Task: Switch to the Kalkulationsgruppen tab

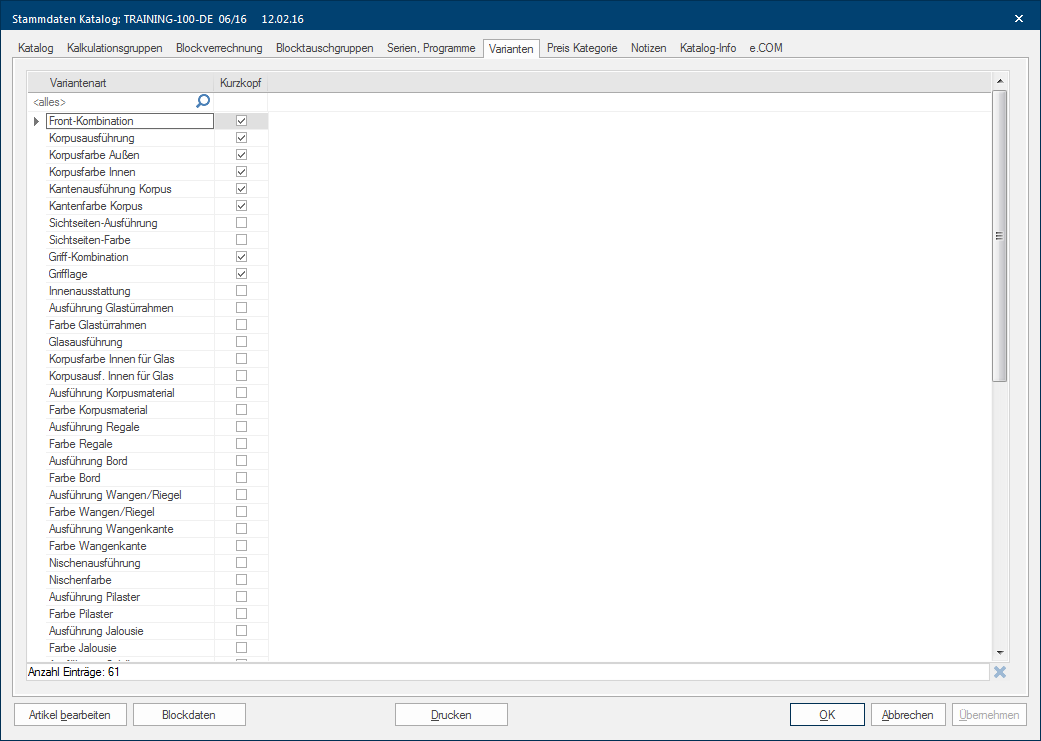Action: point(115,48)
